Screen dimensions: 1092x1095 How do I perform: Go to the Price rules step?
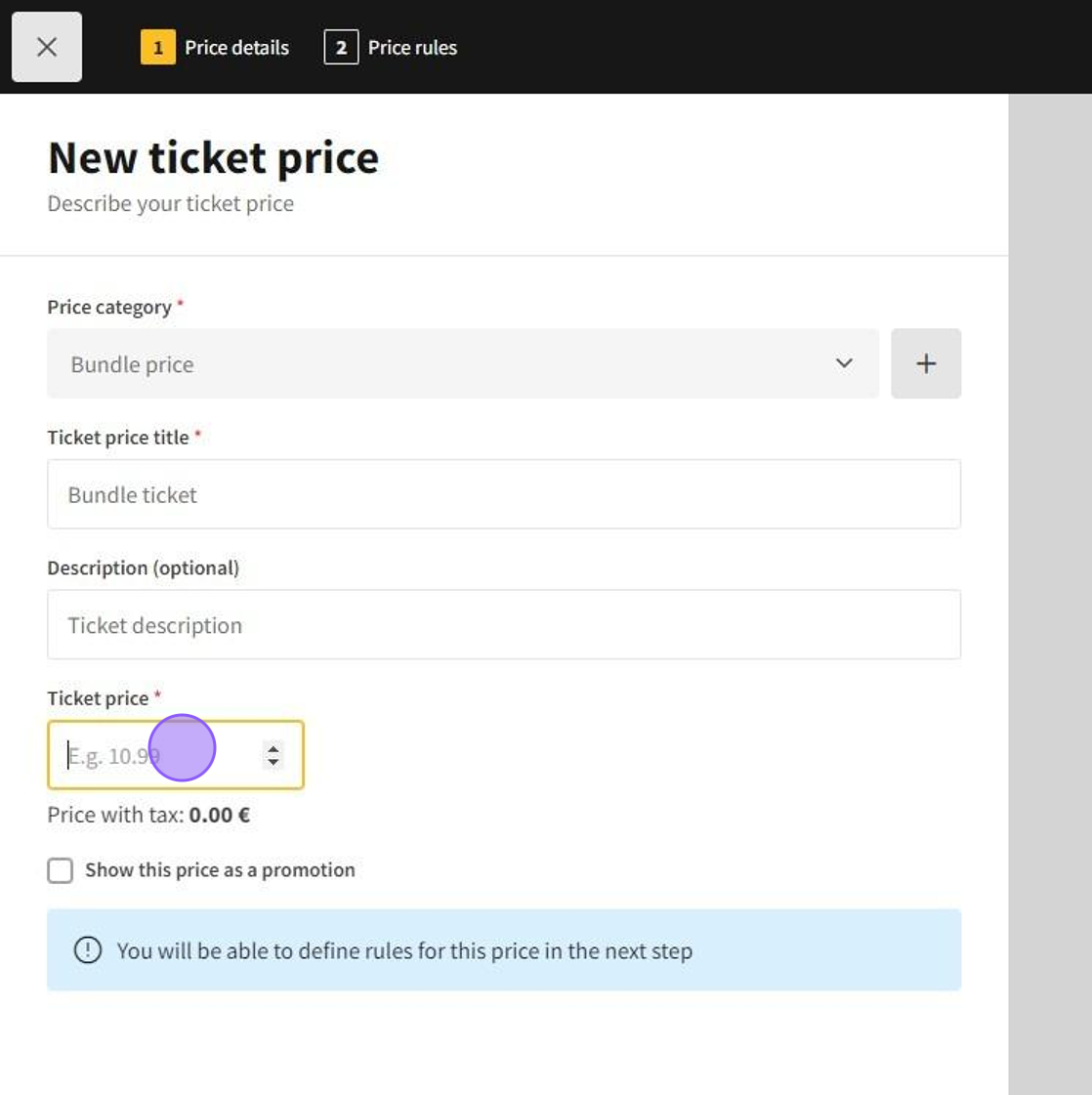point(412,47)
